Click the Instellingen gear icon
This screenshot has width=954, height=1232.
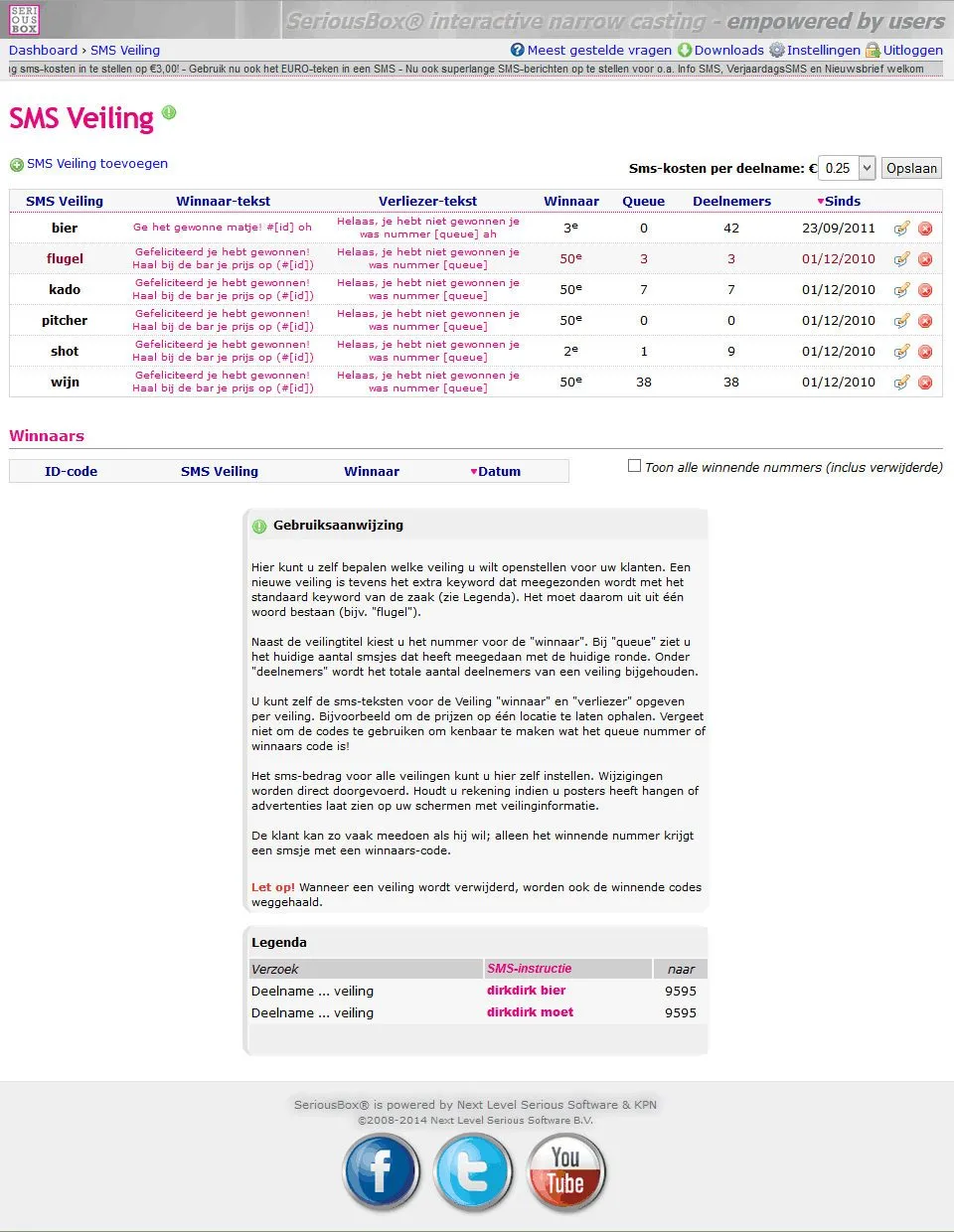(777, 50)
